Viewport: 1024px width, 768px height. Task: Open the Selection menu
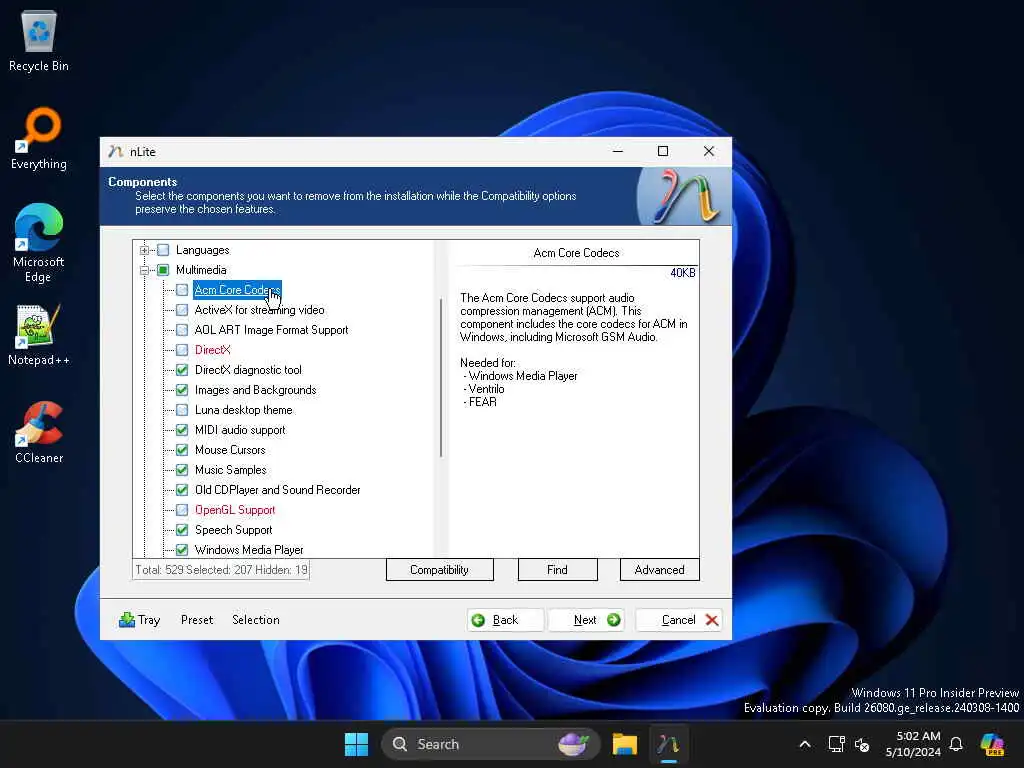coord(255,620)
